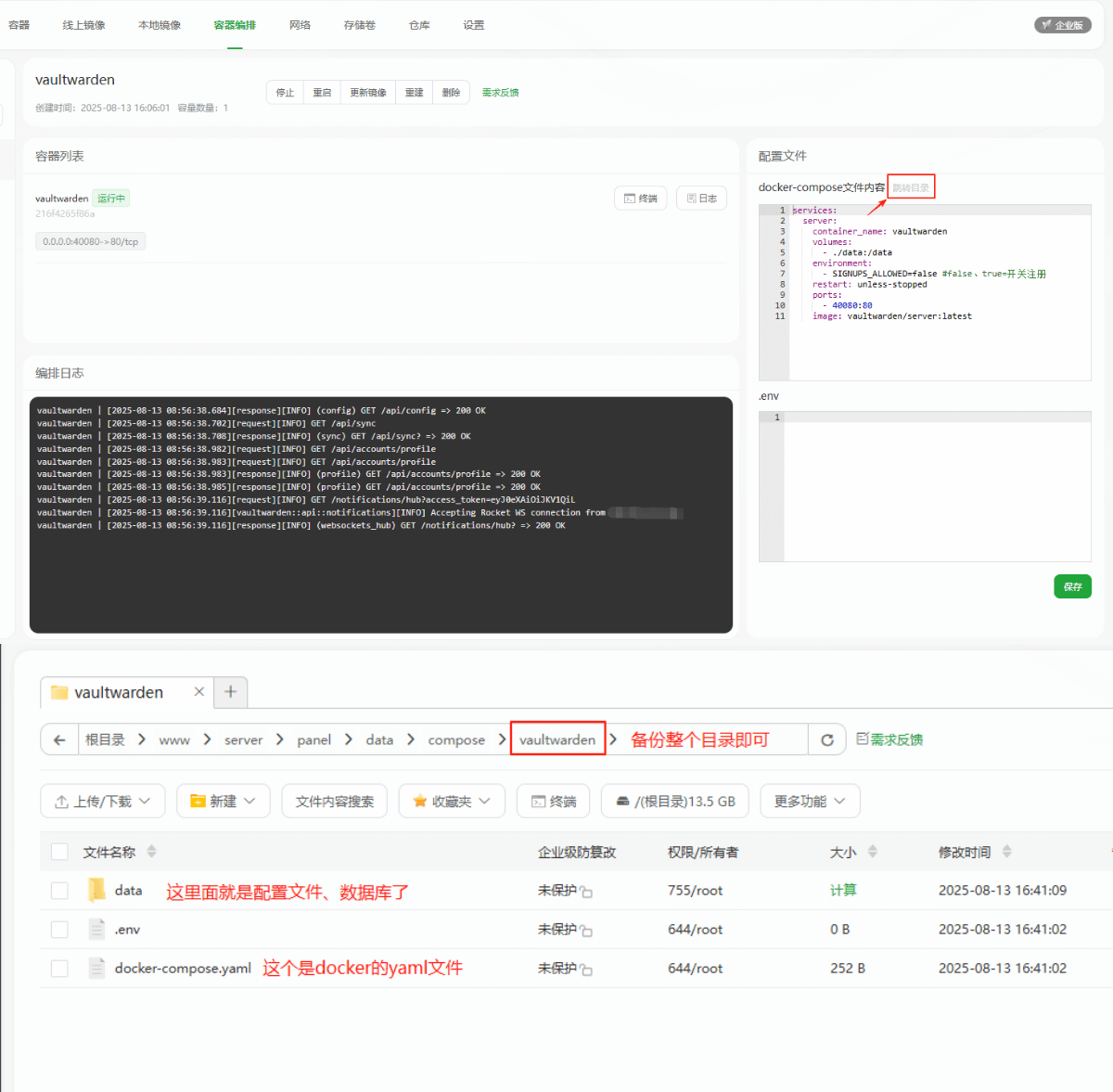Click the 跳转目录 link beside docker-compose content
This screenshot has height=1092, width=1113.
(911, 187)
